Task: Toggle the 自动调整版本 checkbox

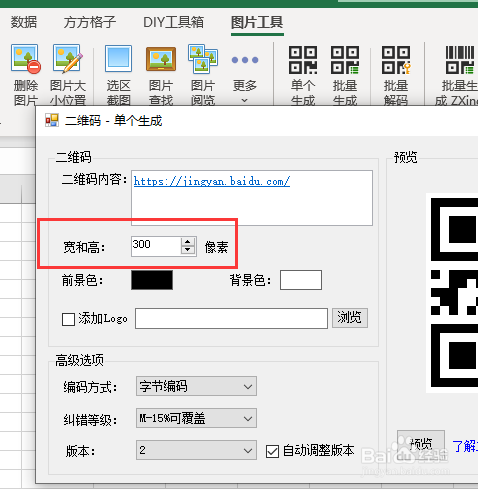Action: (x=272, y=452)
